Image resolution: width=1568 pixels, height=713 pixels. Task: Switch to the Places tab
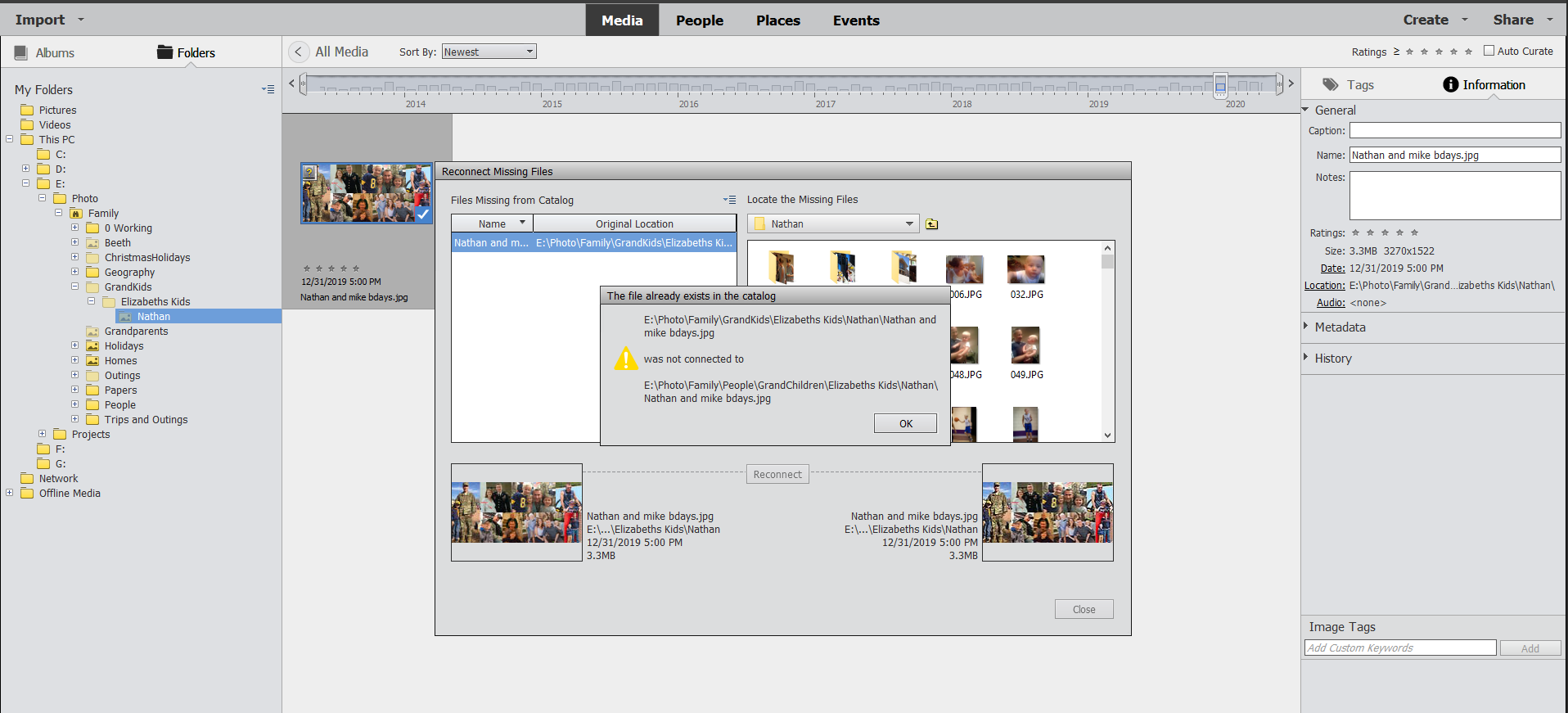pyautogui.click(x=778, y=20)
